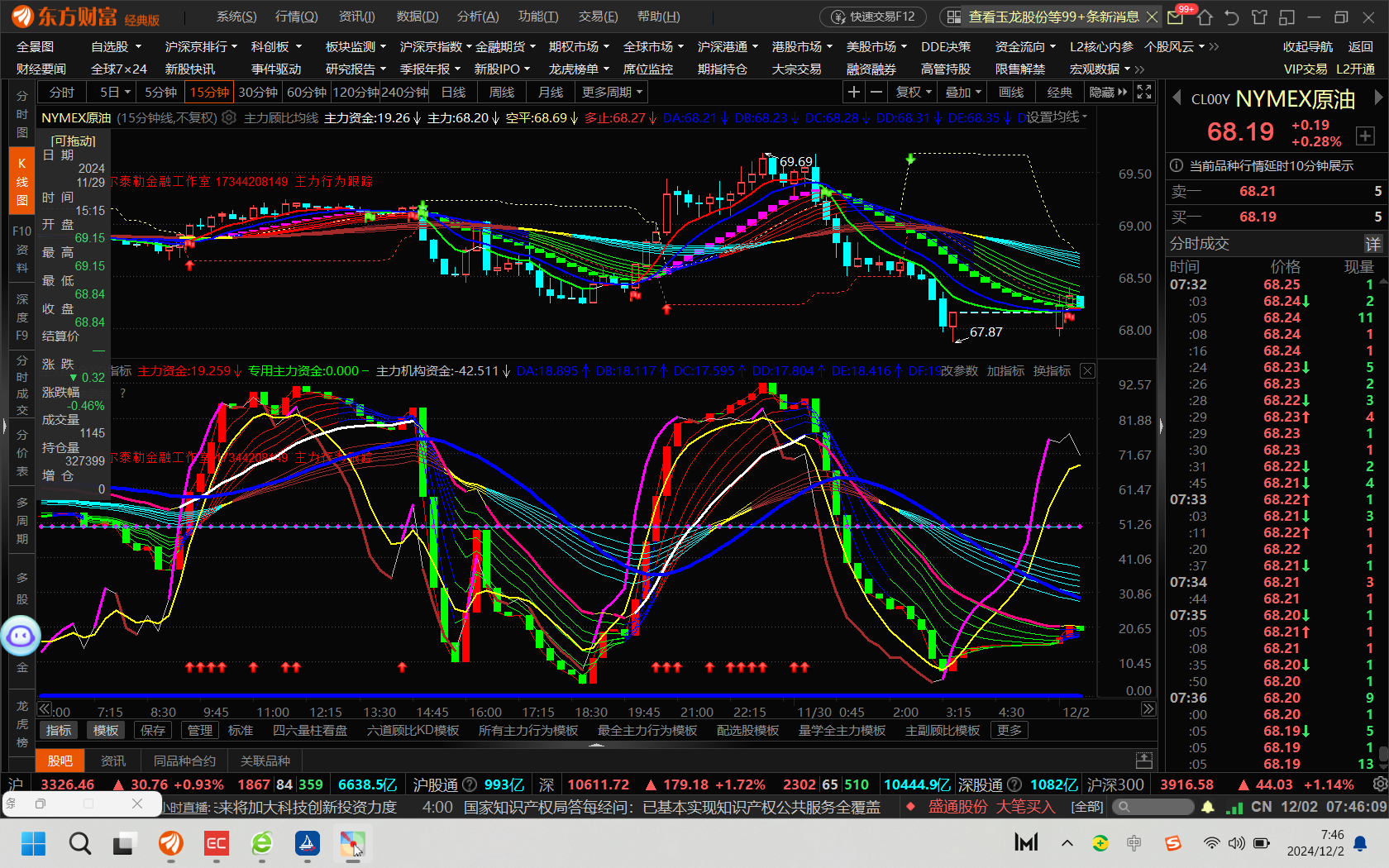Open the 更多周期 dropdown

pyautogui.click(x=611, y=93)
